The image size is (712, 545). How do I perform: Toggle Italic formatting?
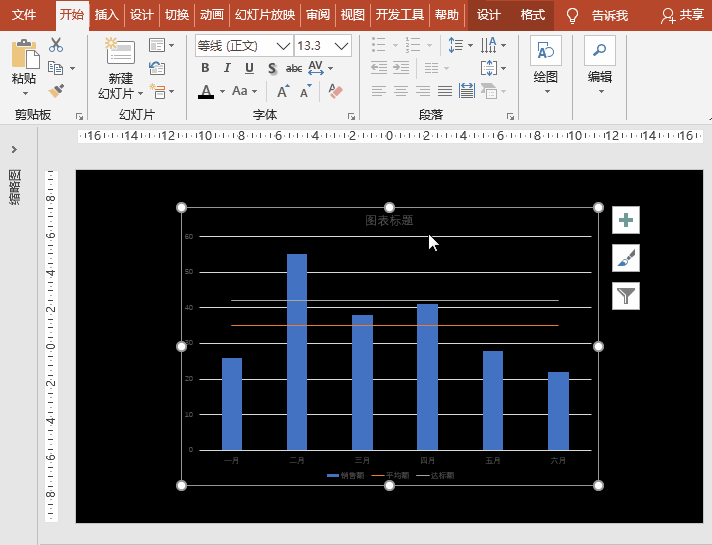[x=227, y=68]
